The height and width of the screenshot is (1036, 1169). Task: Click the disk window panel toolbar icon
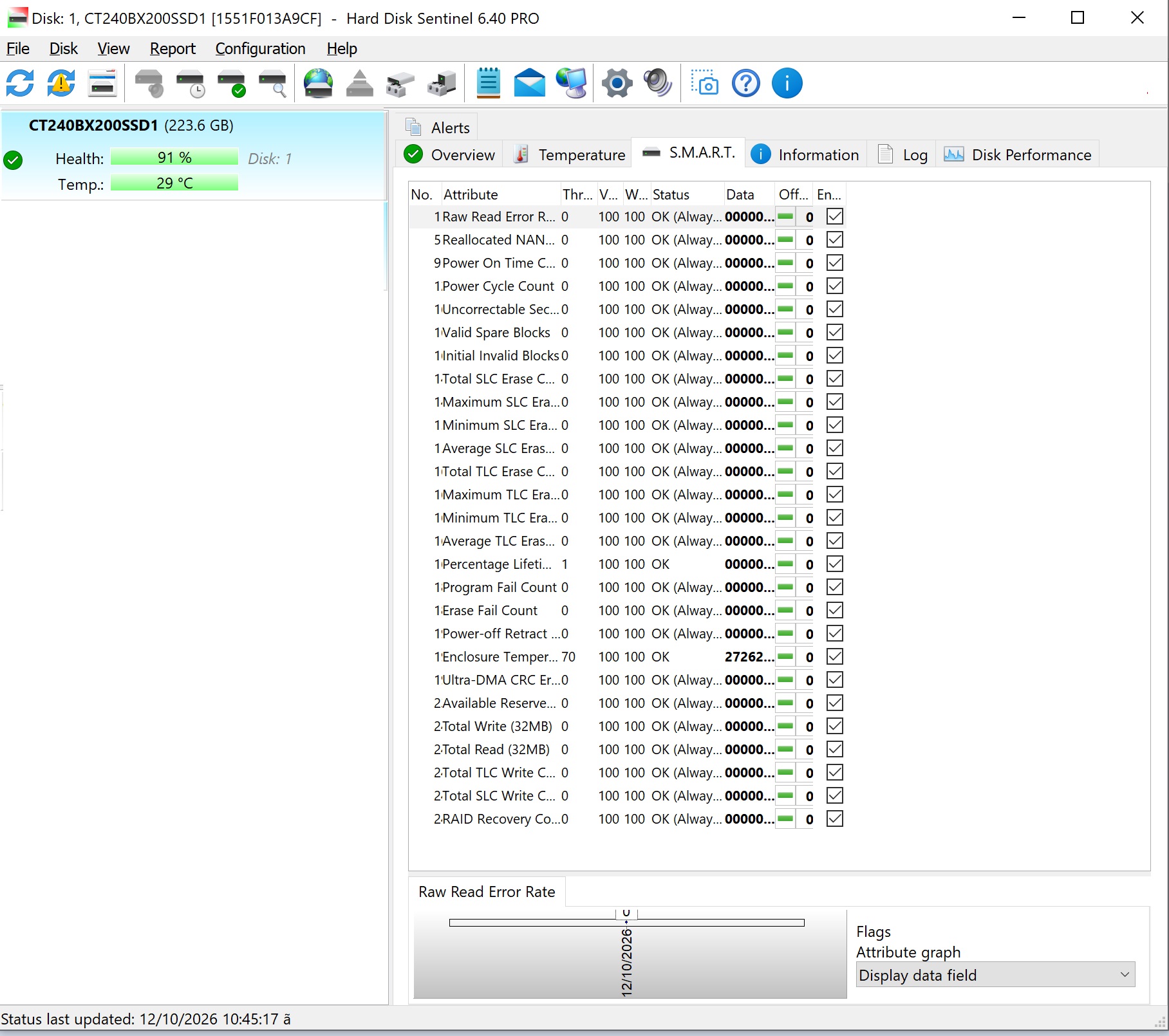[x=102, y=84]
